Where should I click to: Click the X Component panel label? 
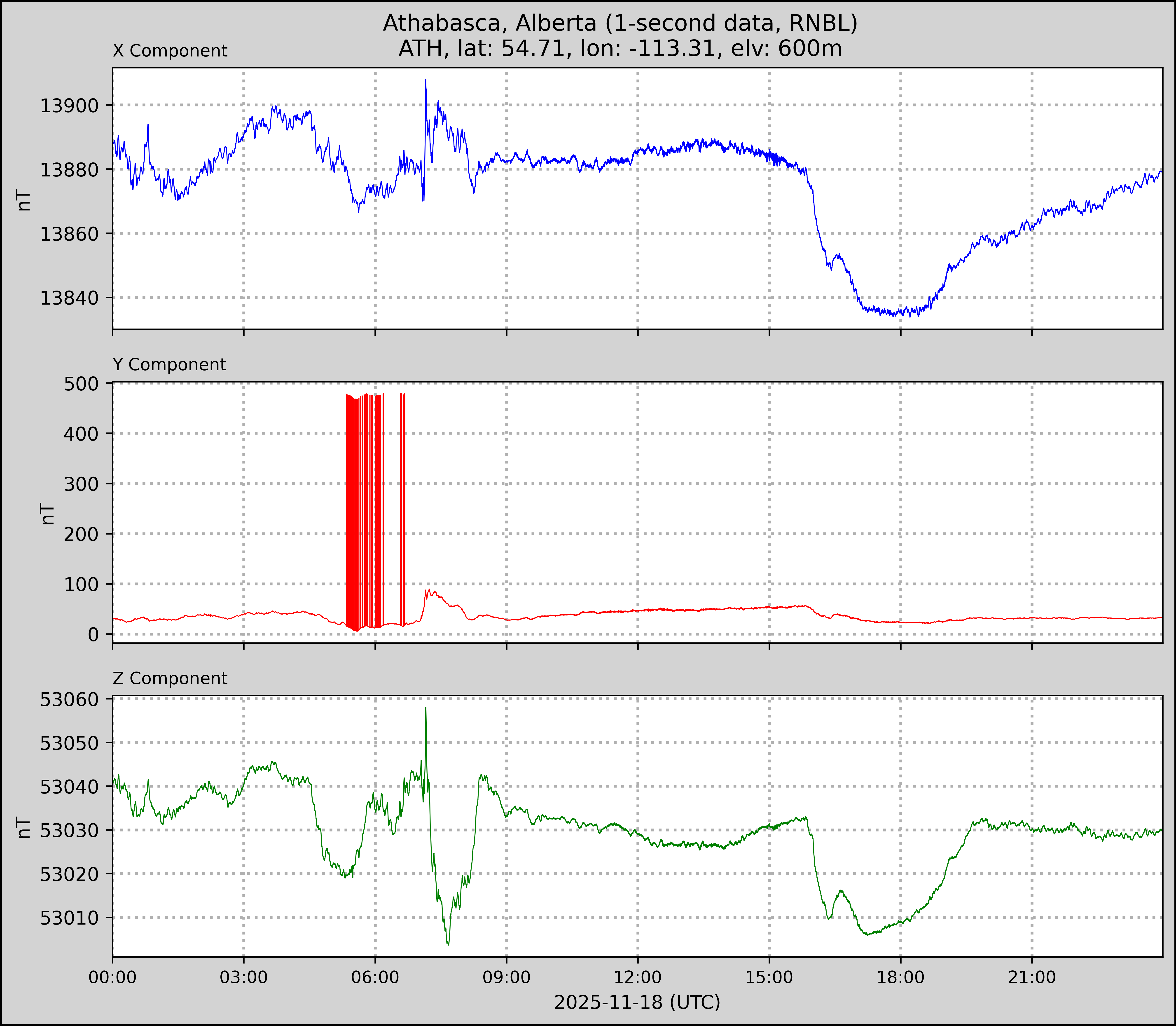[170, 51]
